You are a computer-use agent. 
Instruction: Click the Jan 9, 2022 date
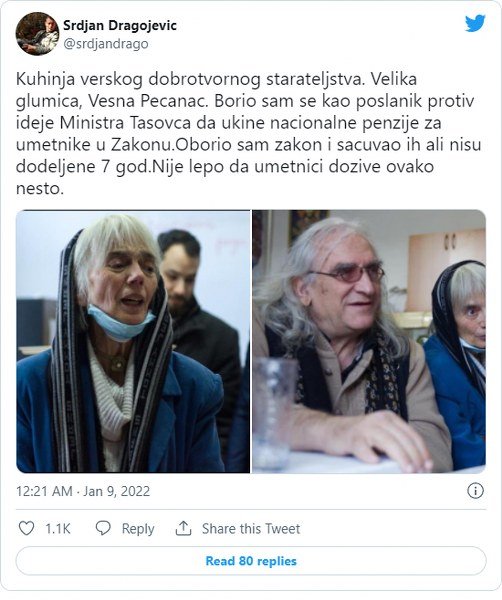click(x=116, y=491)
